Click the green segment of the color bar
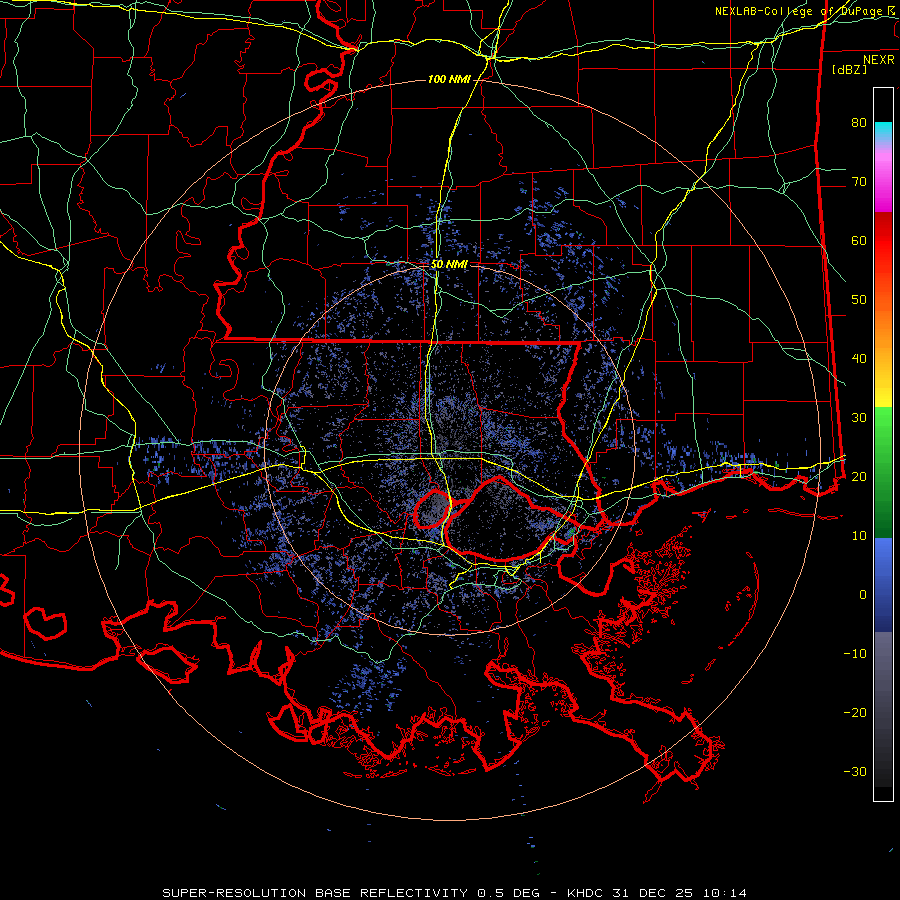 click(x=883, y=472)
